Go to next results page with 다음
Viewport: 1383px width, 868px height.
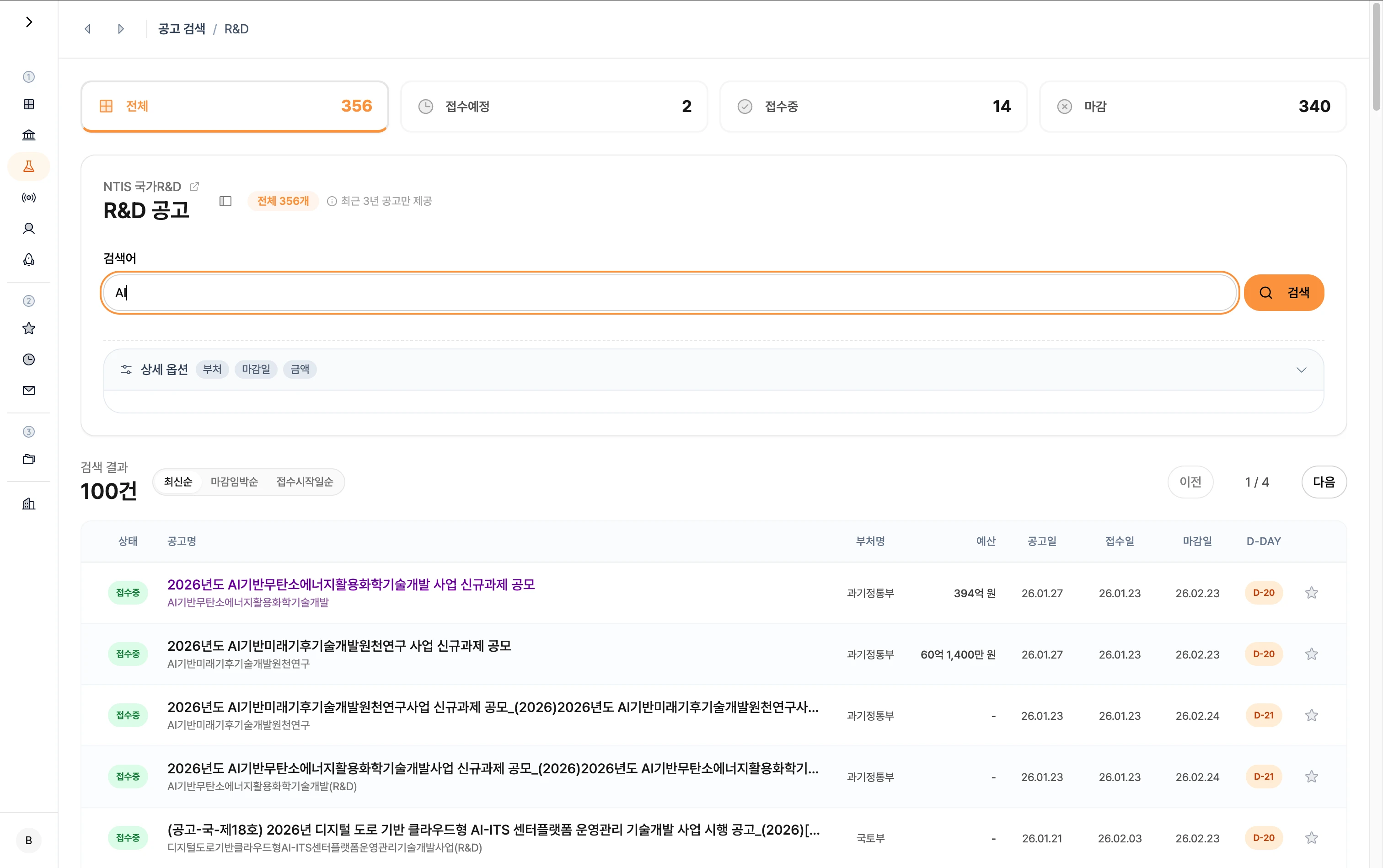pos(1323,482)
